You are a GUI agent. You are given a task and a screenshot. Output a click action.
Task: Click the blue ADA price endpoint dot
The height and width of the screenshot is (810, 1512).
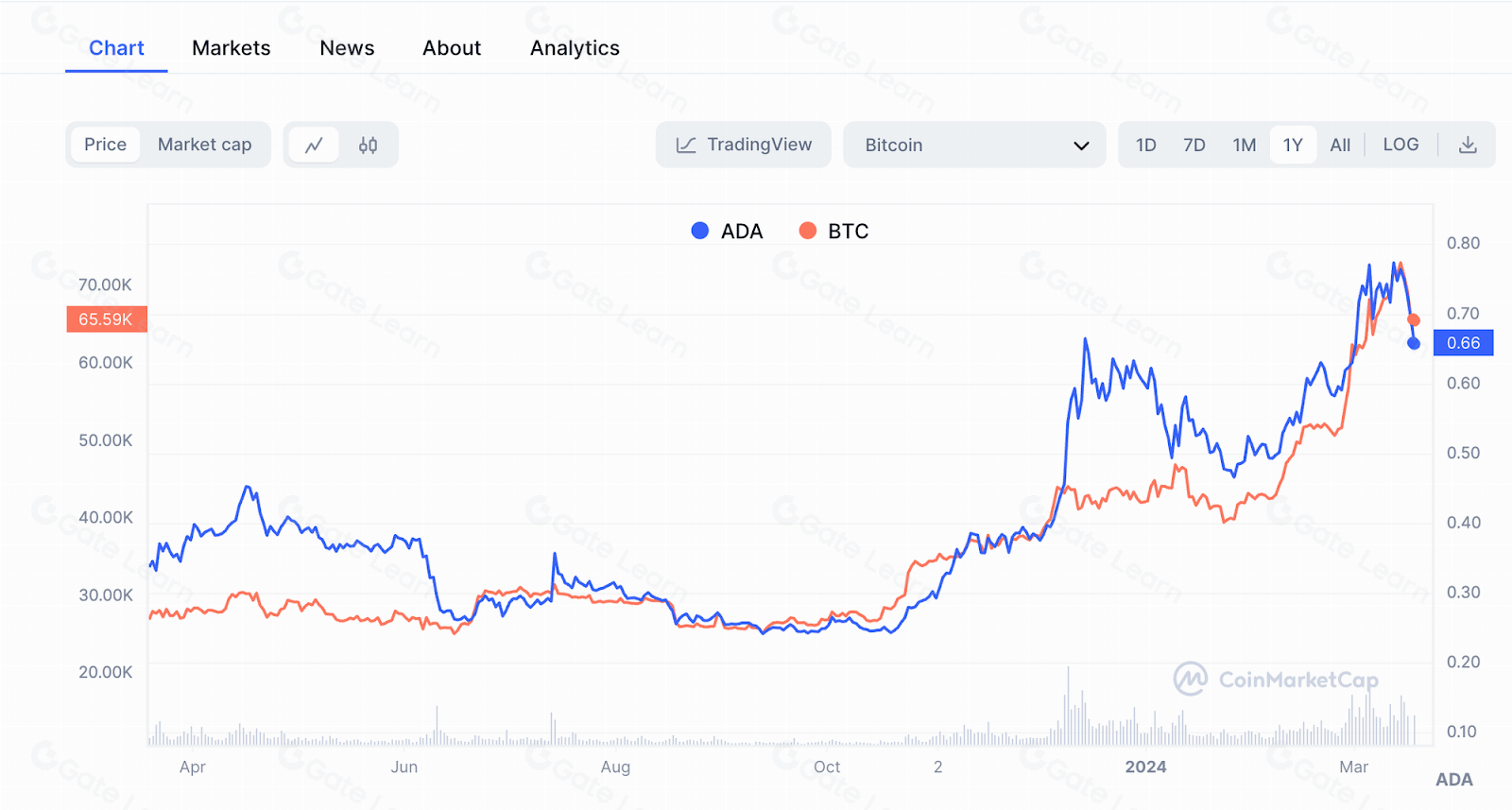tap(1414, 343)
